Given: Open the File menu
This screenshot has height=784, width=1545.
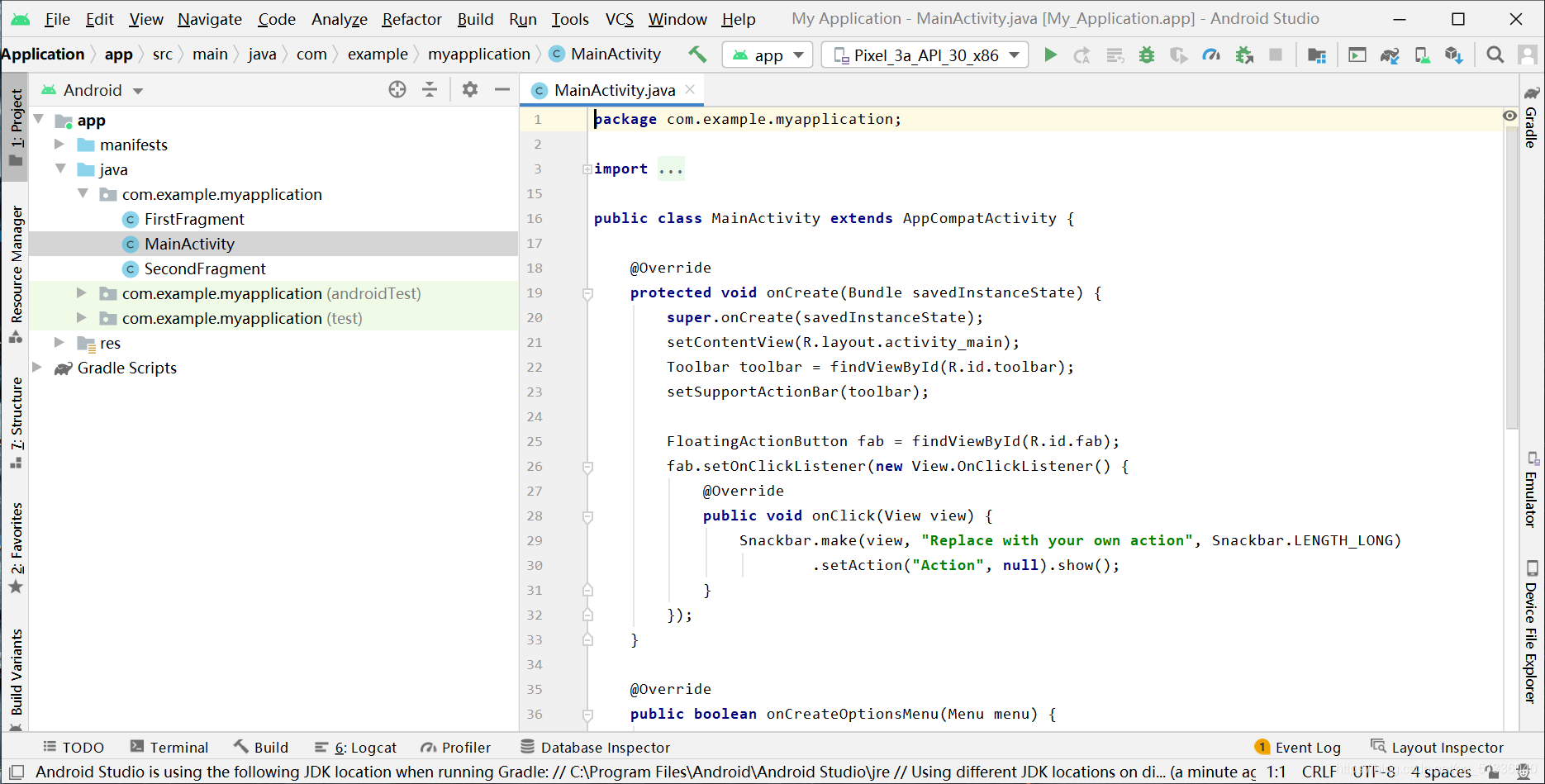Looking at the screenshot, I should 57,18.
